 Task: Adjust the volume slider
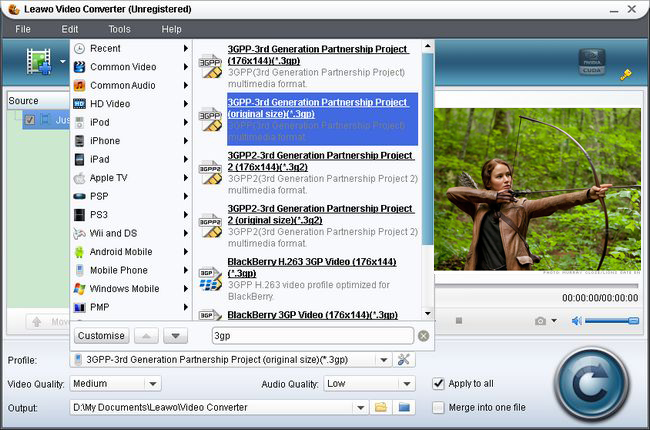612,321
